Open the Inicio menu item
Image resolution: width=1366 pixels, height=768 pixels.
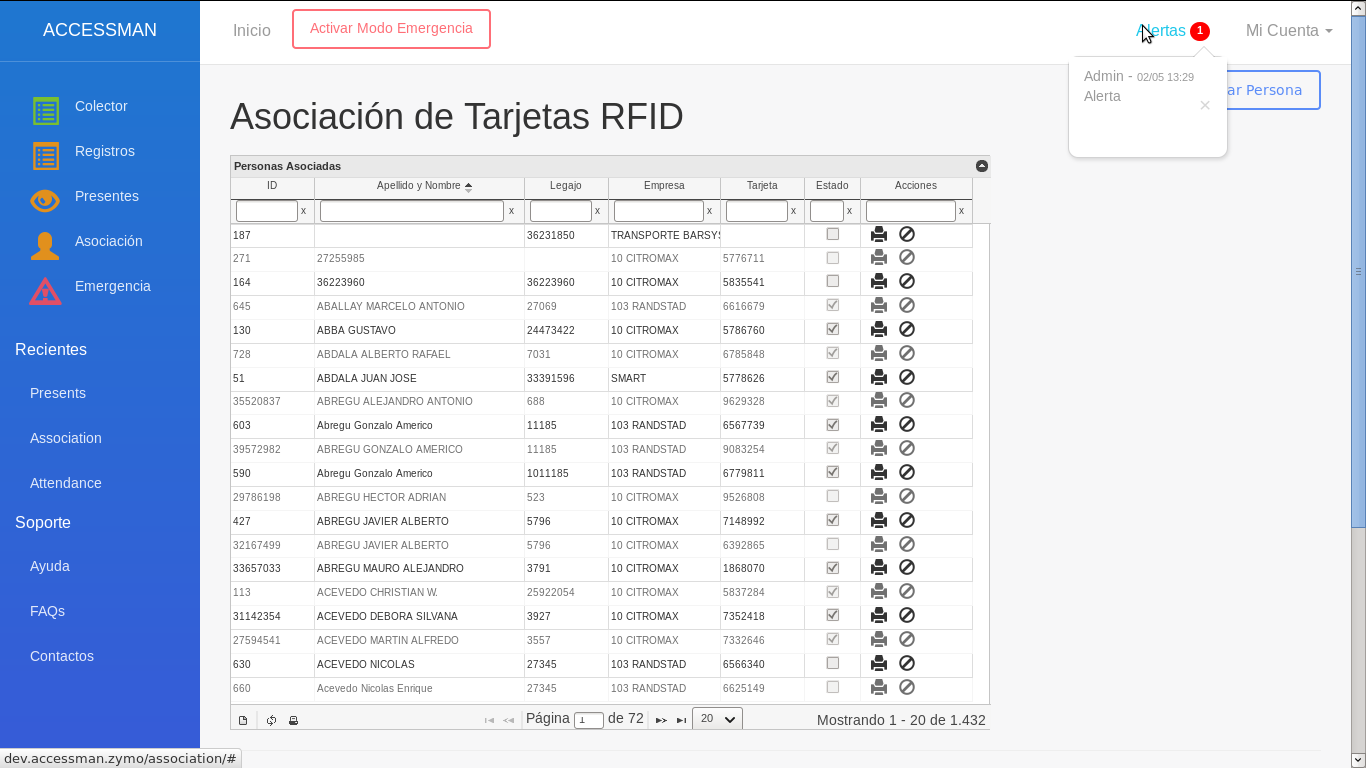tap(252, 31)
